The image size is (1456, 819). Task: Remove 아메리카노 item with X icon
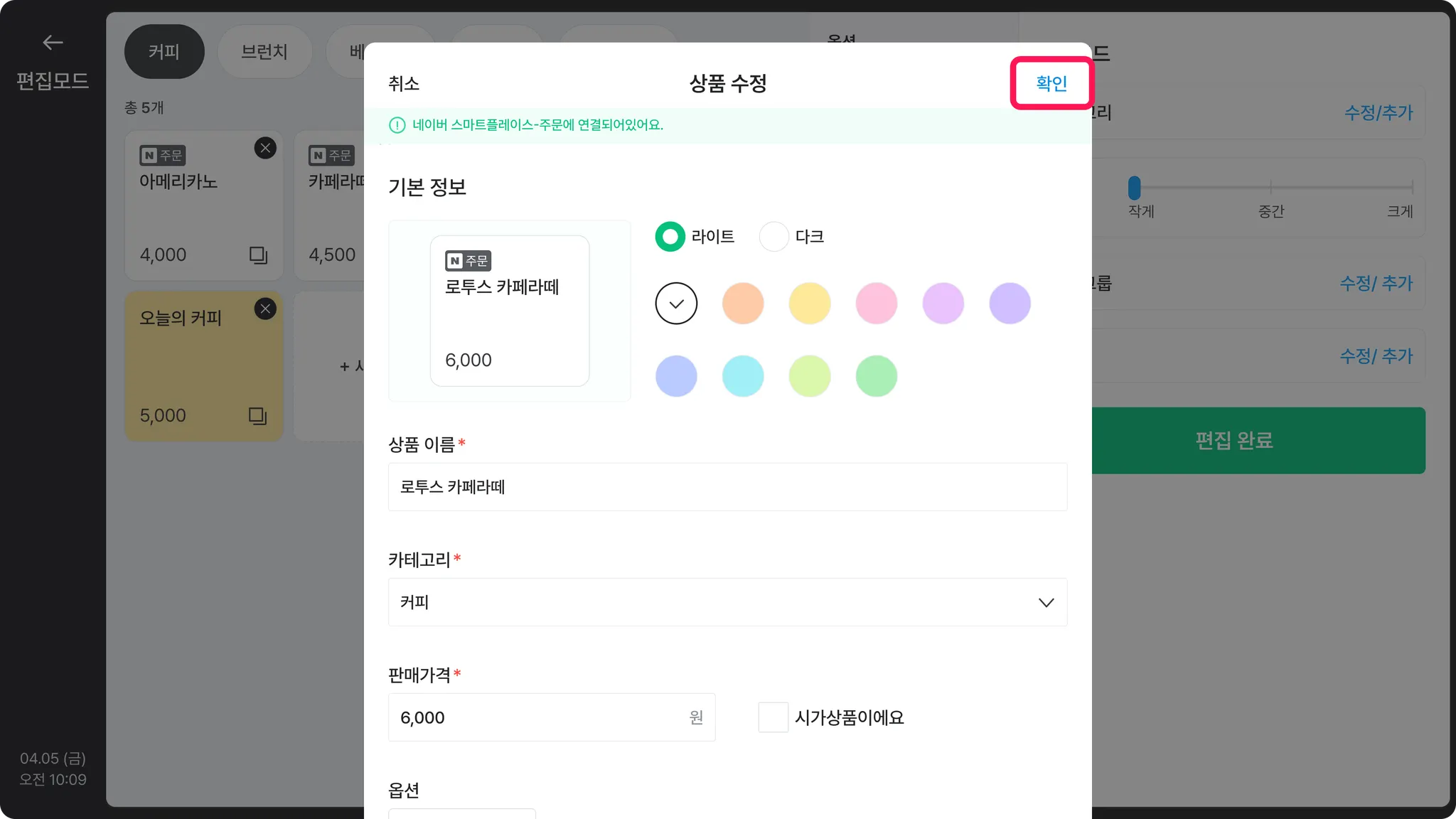coord(265,148)
